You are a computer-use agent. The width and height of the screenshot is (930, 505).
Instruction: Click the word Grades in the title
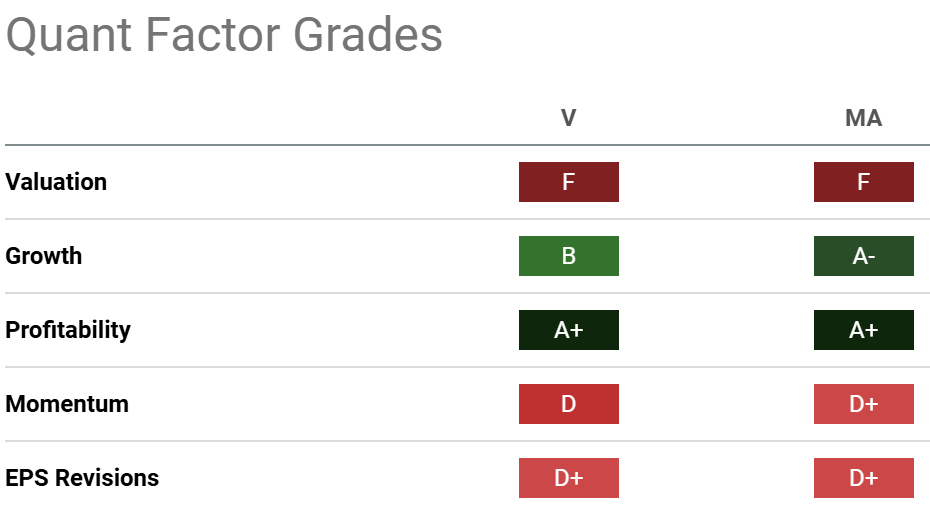[x=369, y=36]
